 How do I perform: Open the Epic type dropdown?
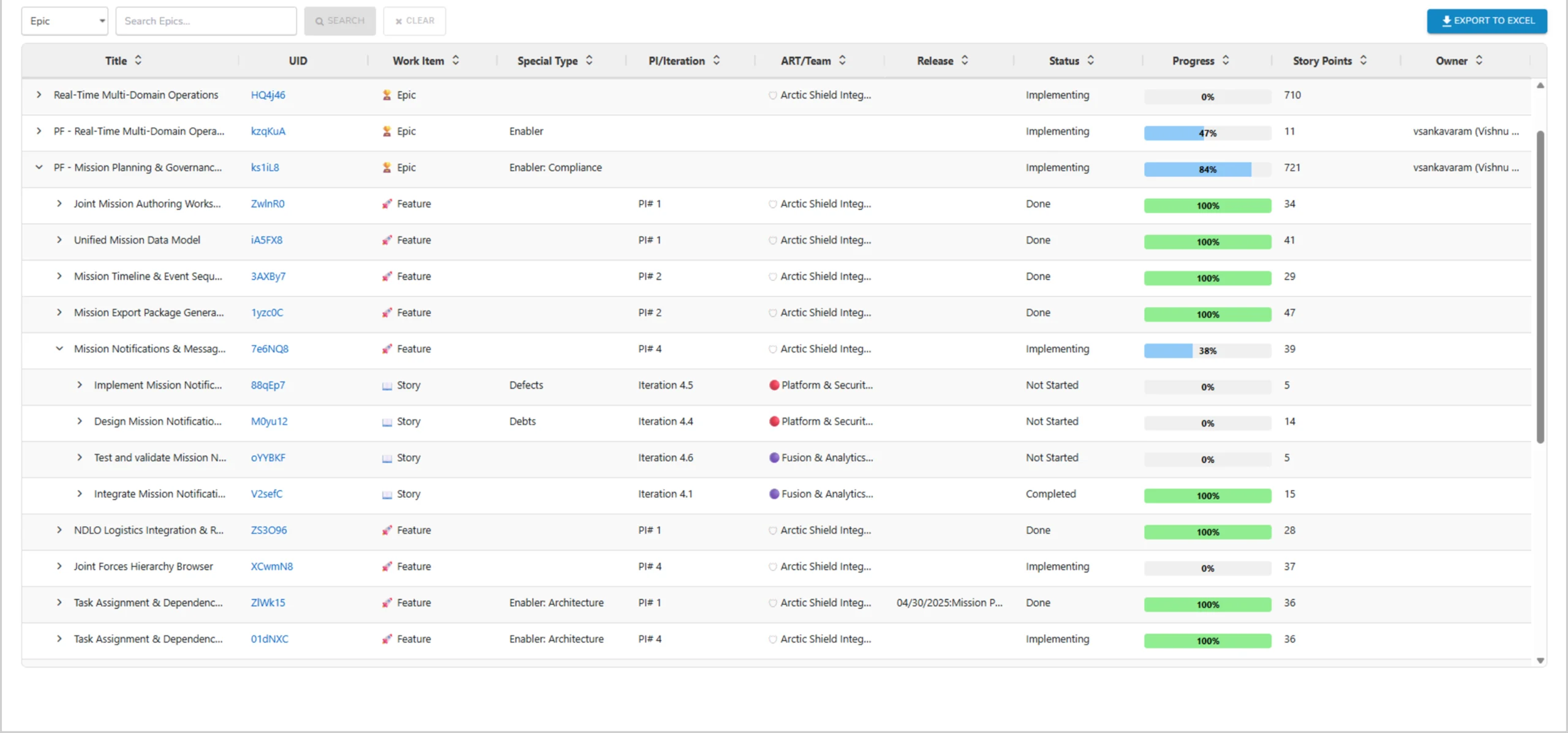(65, 21)
